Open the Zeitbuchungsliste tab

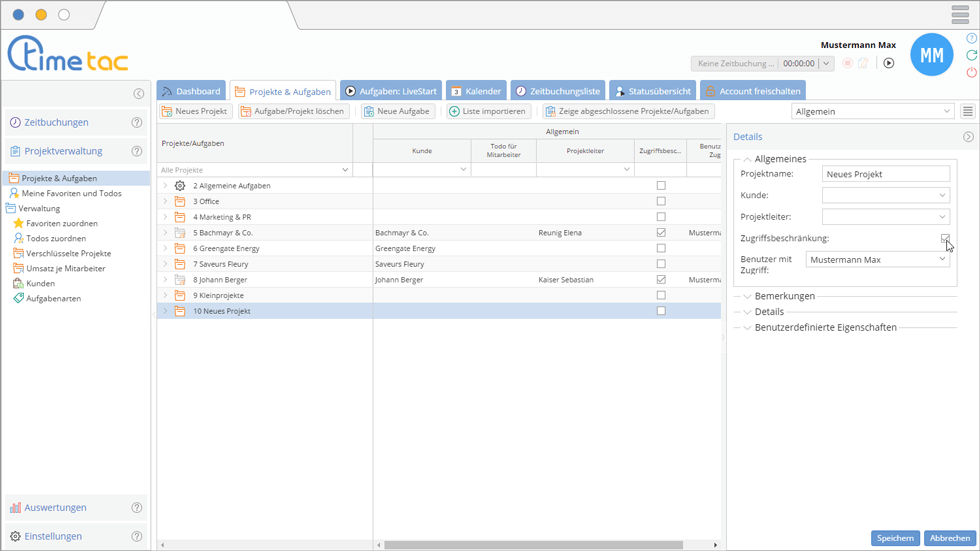[x=557, y=91]
